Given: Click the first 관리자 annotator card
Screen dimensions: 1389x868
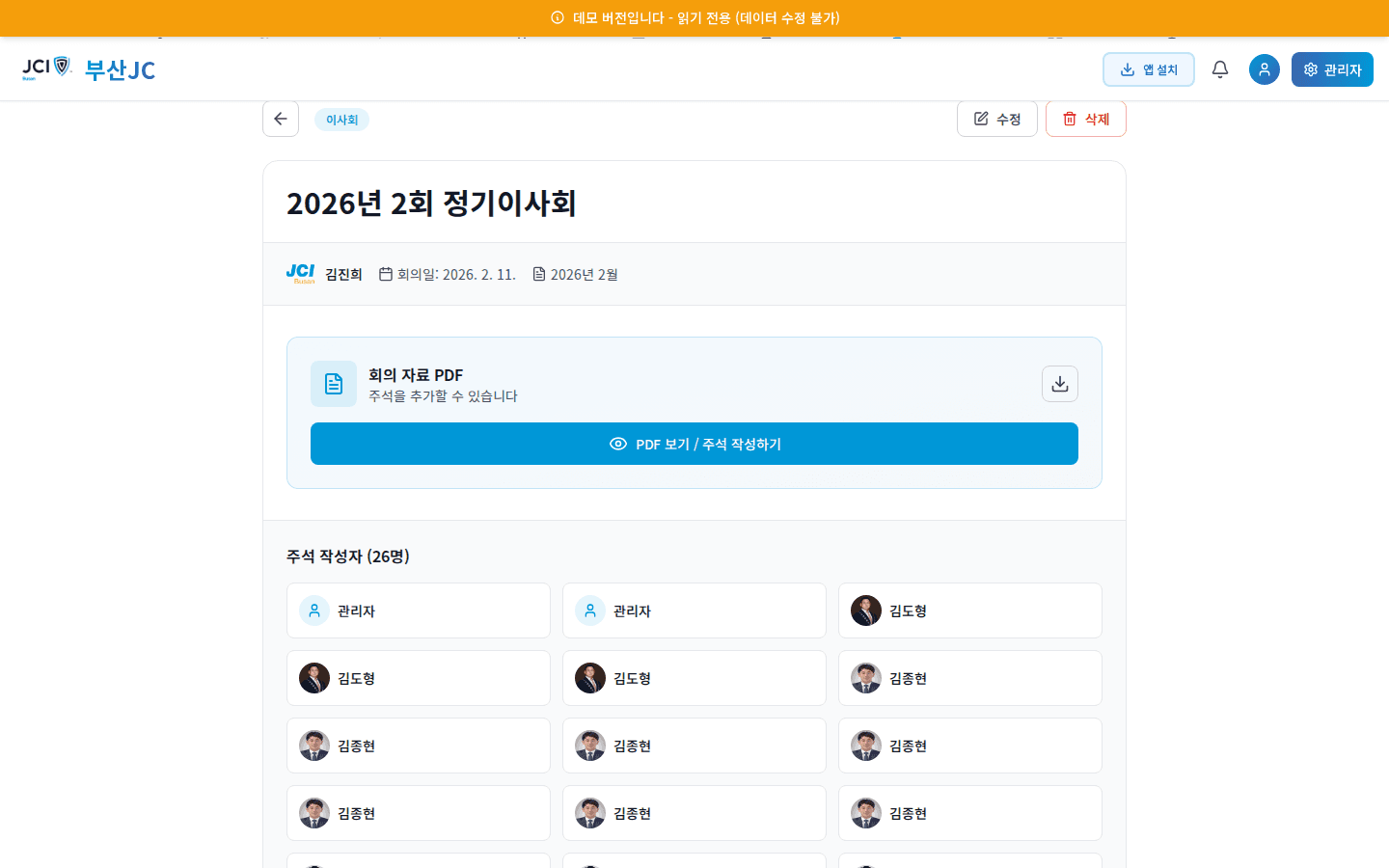Looking at the screenshot, I should 418,610.
